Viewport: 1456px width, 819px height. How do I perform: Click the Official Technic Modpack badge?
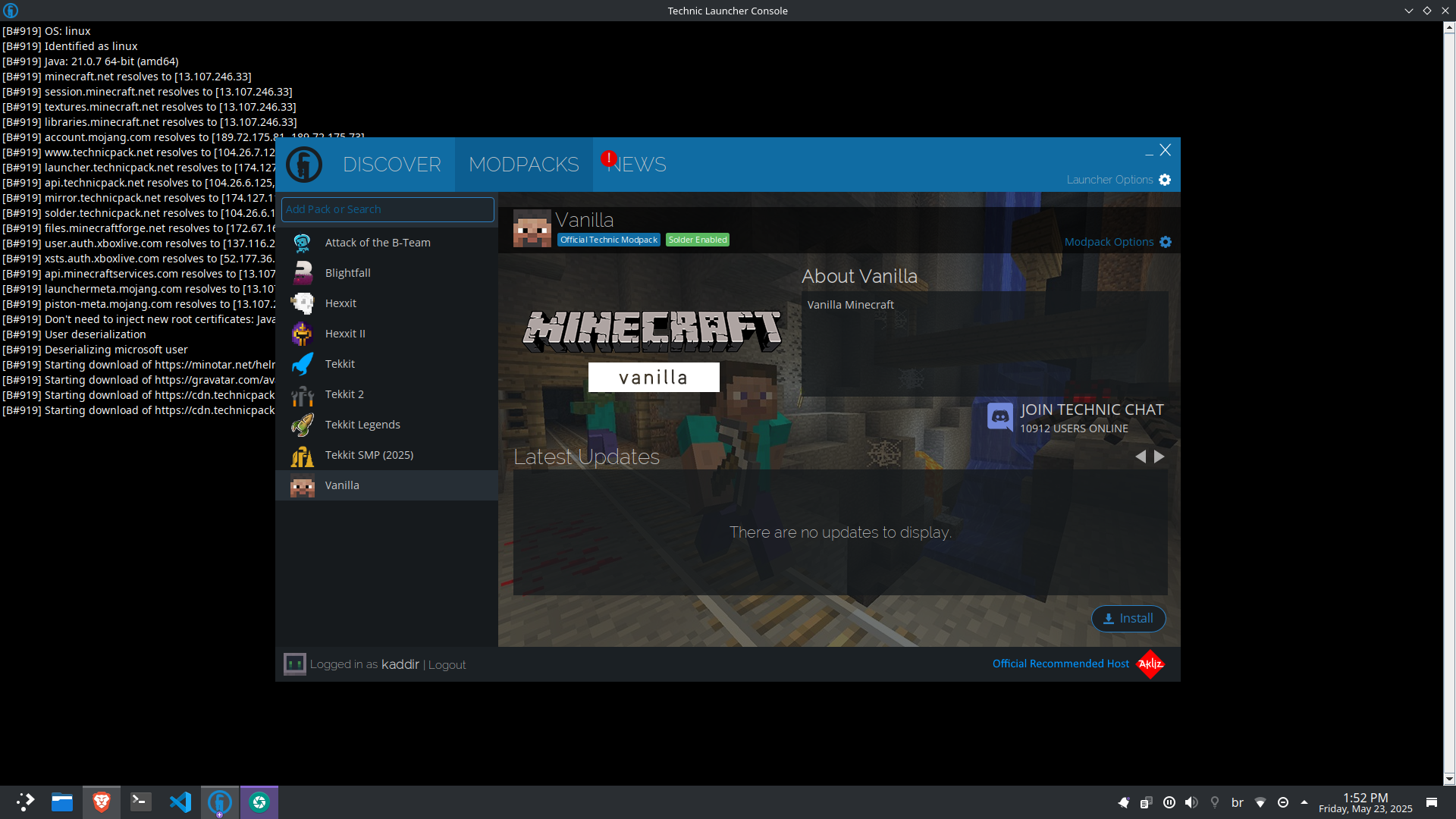click(609, 240)
